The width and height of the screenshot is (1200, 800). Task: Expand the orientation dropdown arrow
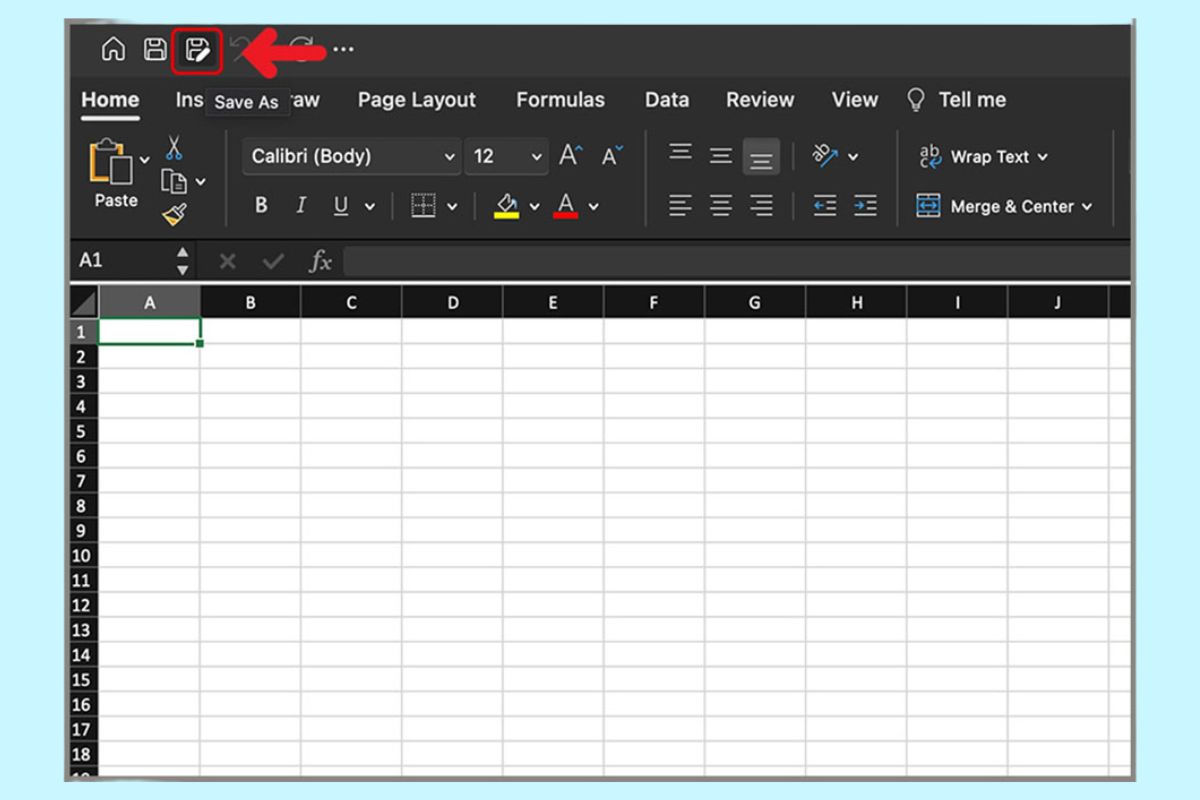pos(853,157)
